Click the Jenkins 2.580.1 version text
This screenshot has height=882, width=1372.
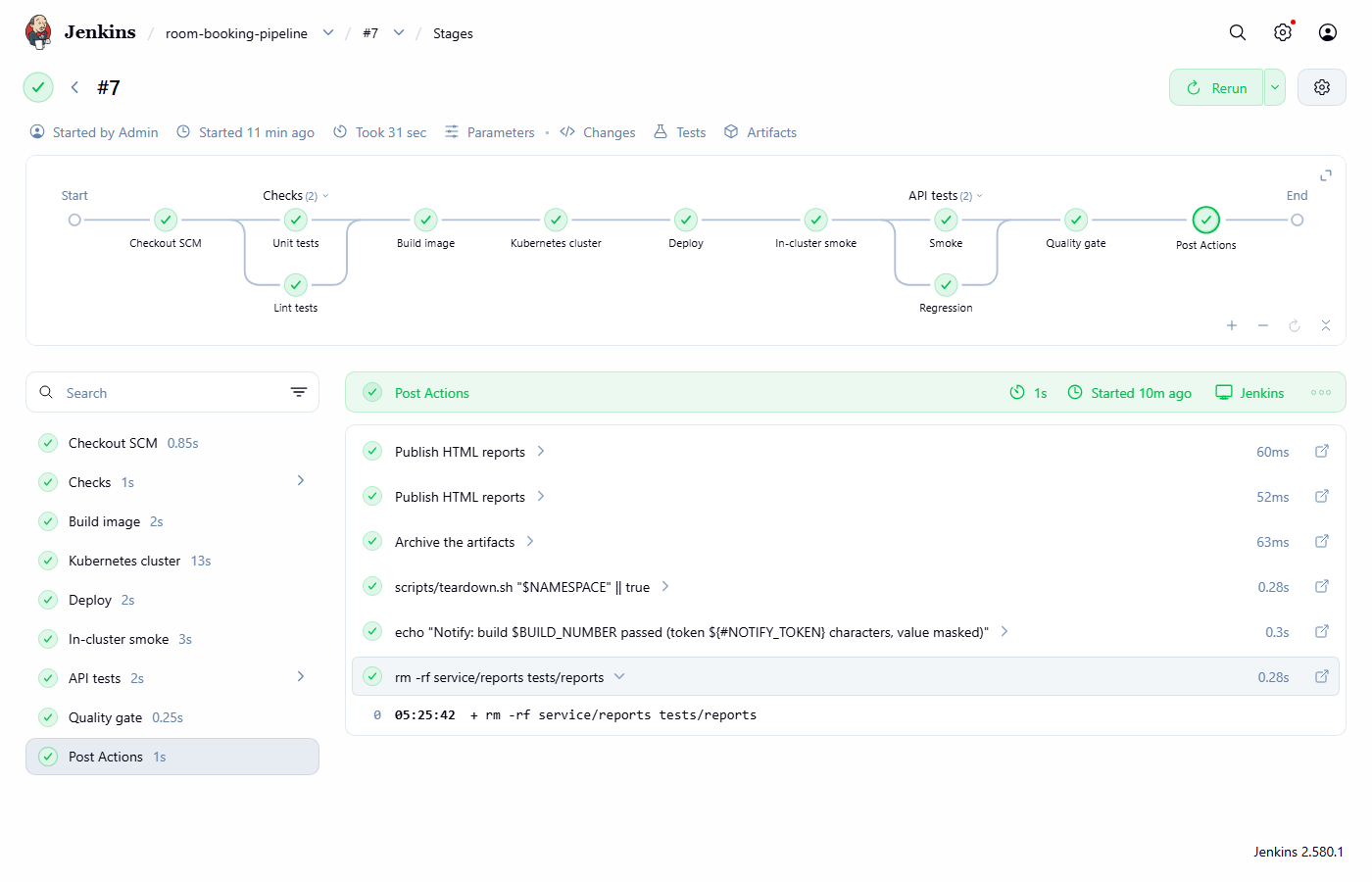tap(1298, 852)
